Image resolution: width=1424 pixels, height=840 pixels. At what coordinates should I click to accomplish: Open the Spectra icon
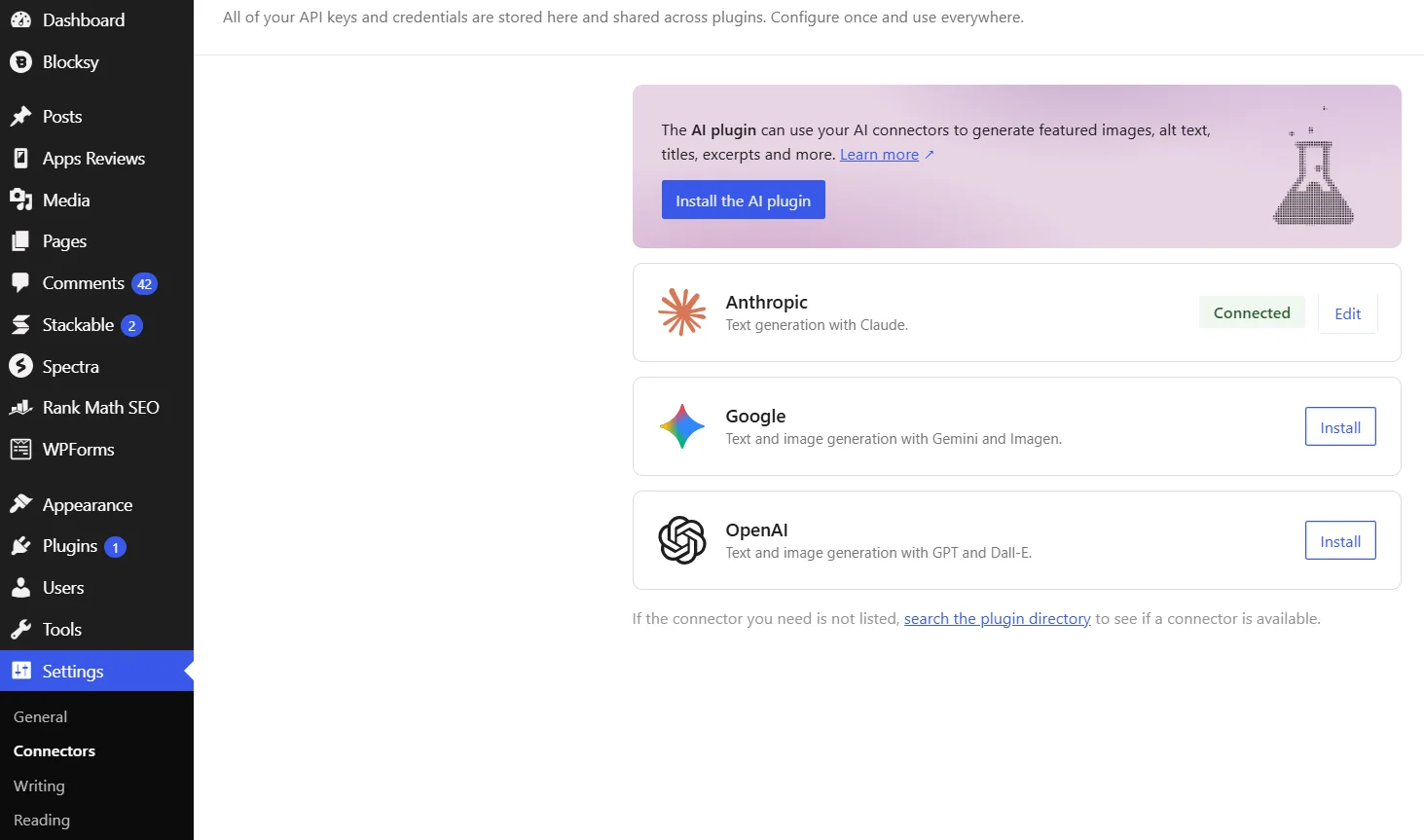20,366
